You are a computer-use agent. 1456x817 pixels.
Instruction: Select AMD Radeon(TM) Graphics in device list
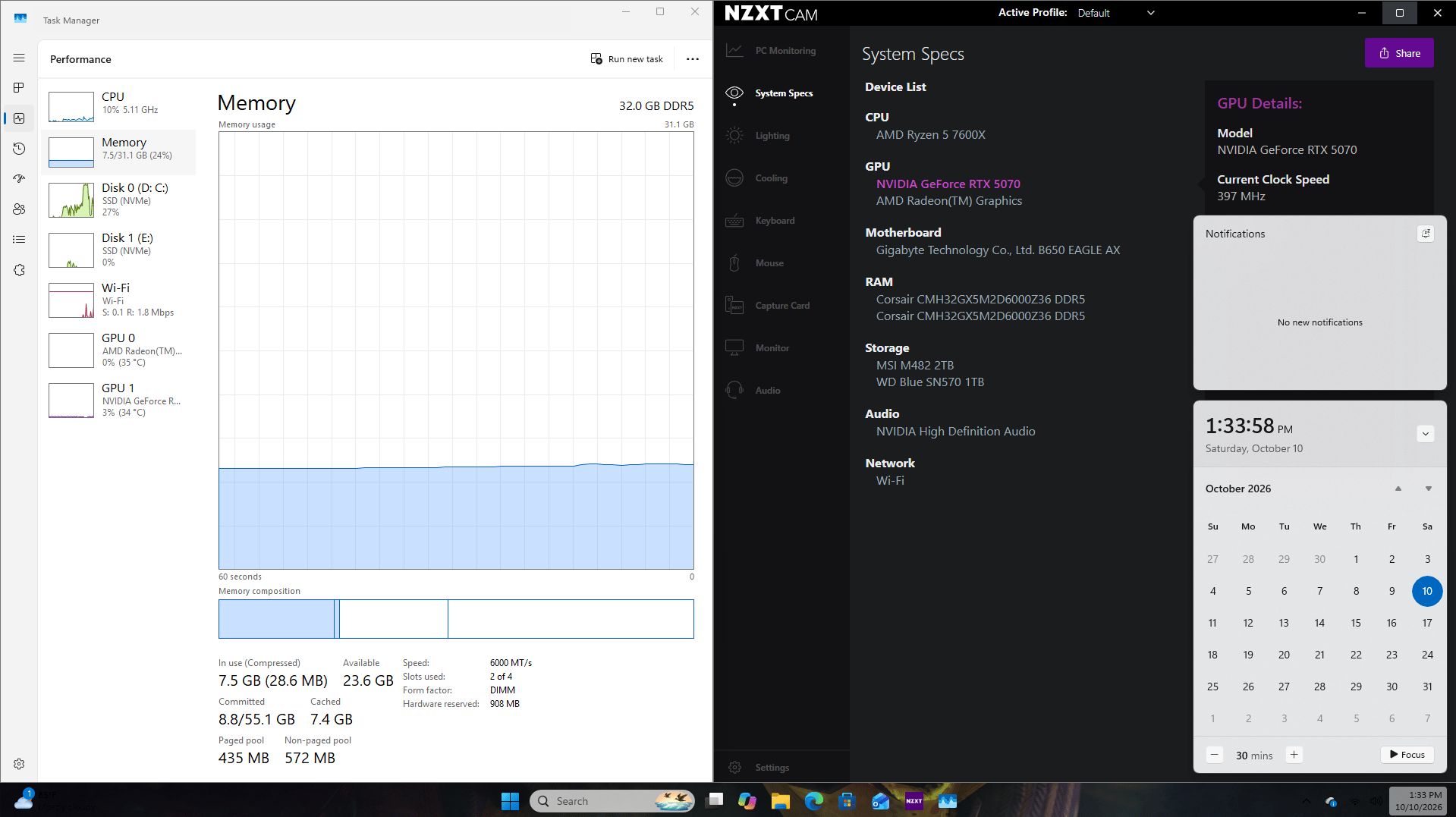click(x=948, y=201)
